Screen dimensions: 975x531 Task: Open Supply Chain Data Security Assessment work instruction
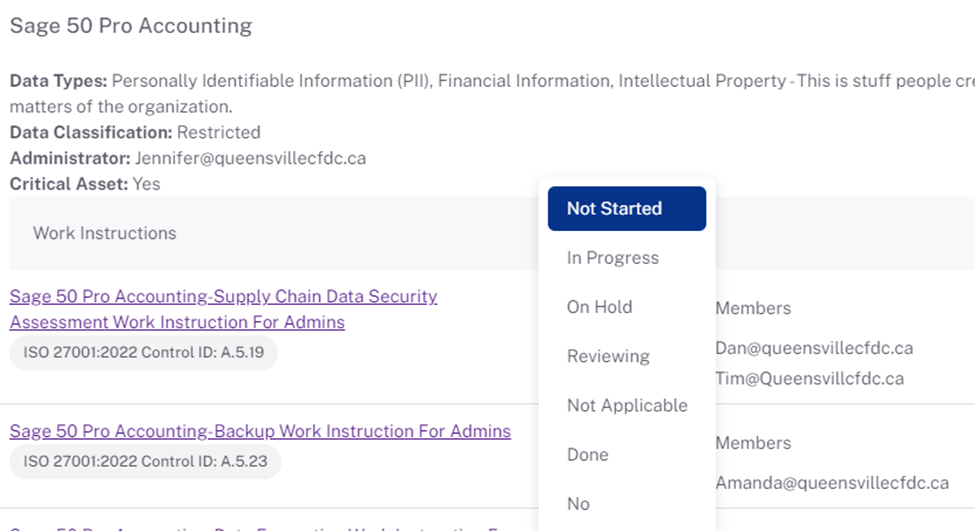223,309
